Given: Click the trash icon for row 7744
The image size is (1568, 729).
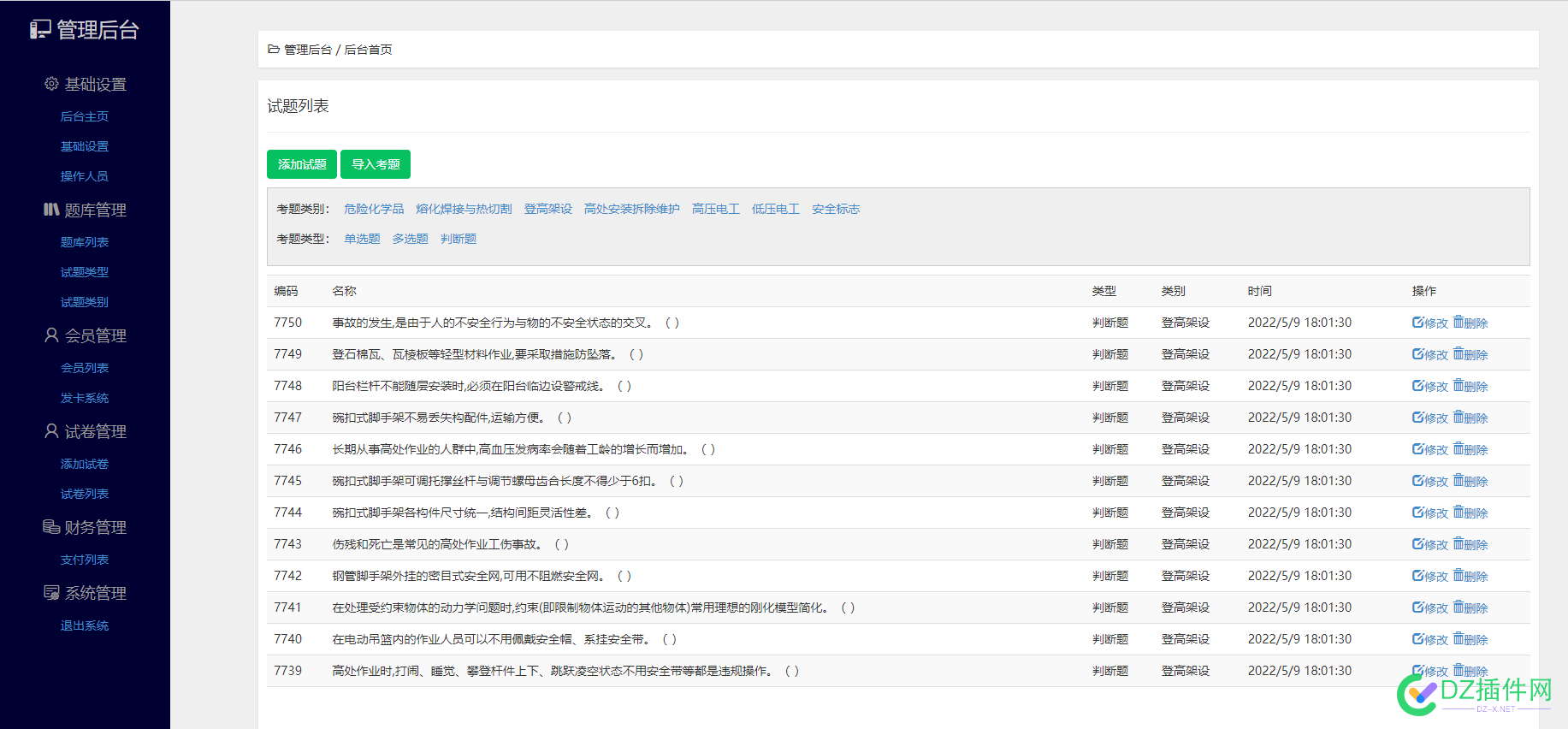Looking at the screenshot, I should pos(1459,512).
